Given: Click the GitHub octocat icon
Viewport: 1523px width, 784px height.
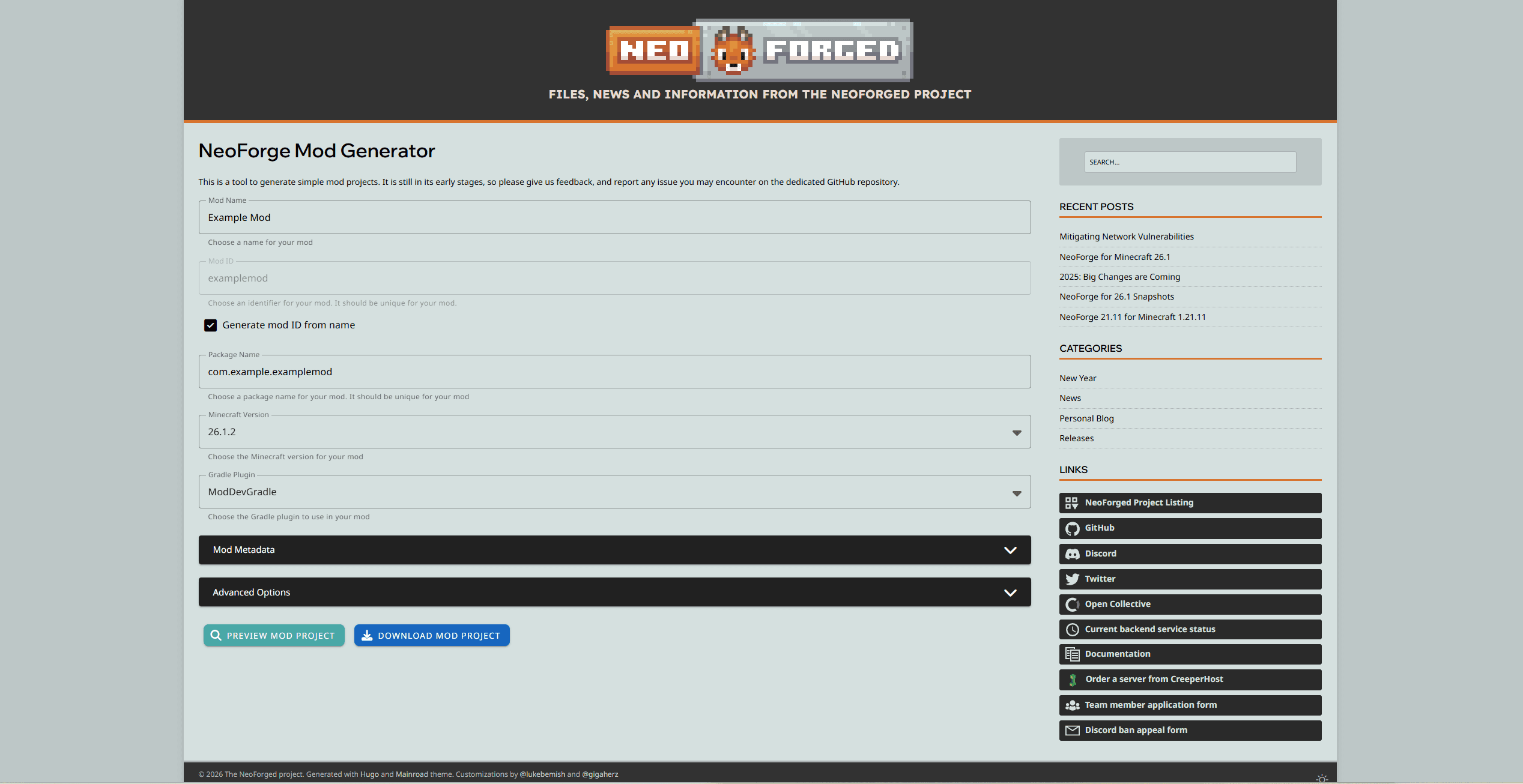Looking at the screenshot, I should click(1072, 528).
